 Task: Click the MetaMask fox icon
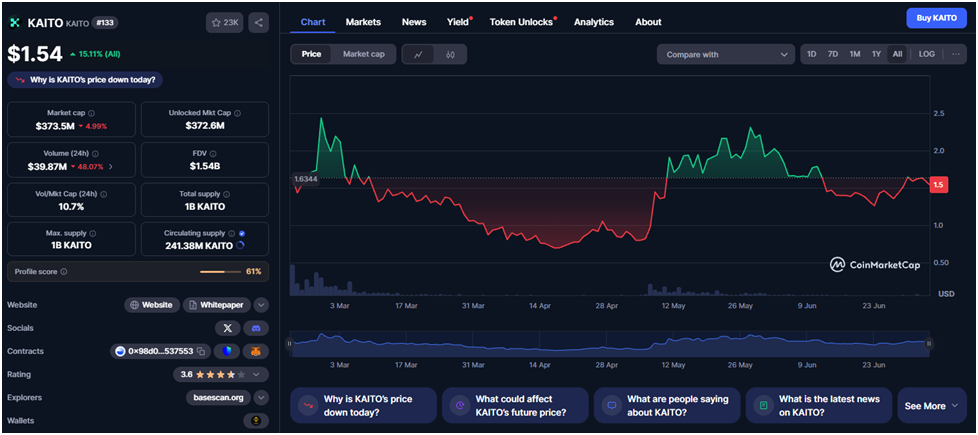click(256, 351)
